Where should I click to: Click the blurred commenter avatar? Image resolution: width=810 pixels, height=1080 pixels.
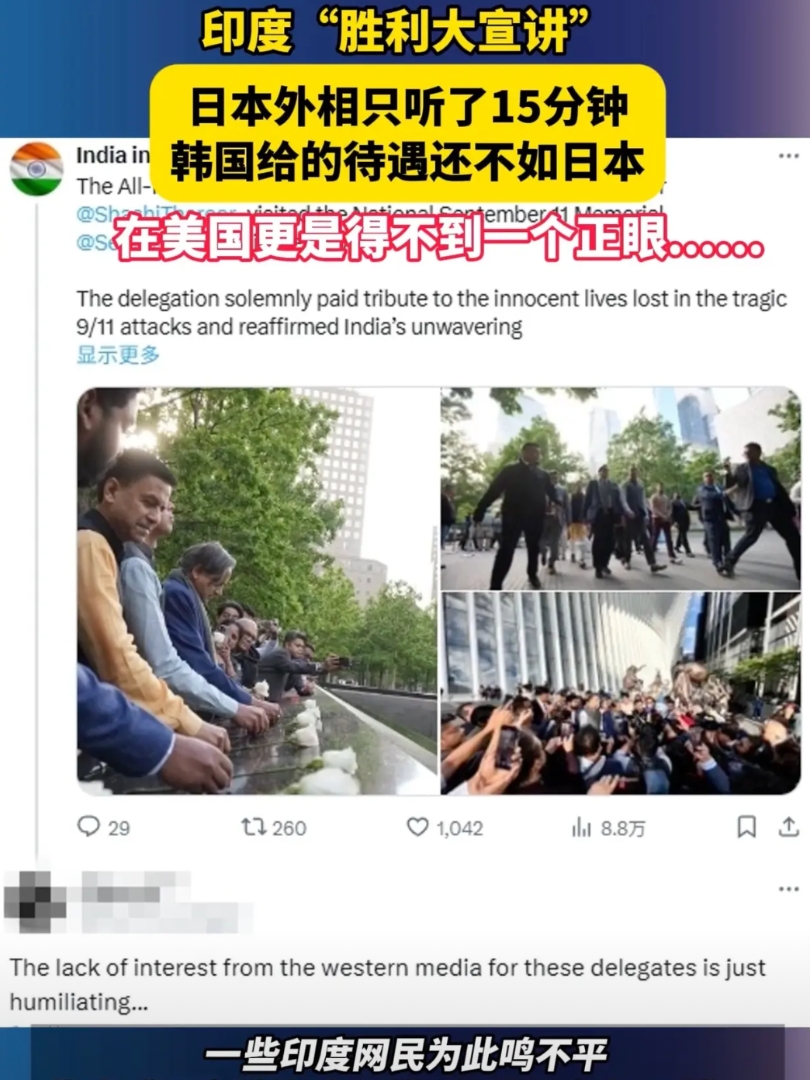[35, 902]
